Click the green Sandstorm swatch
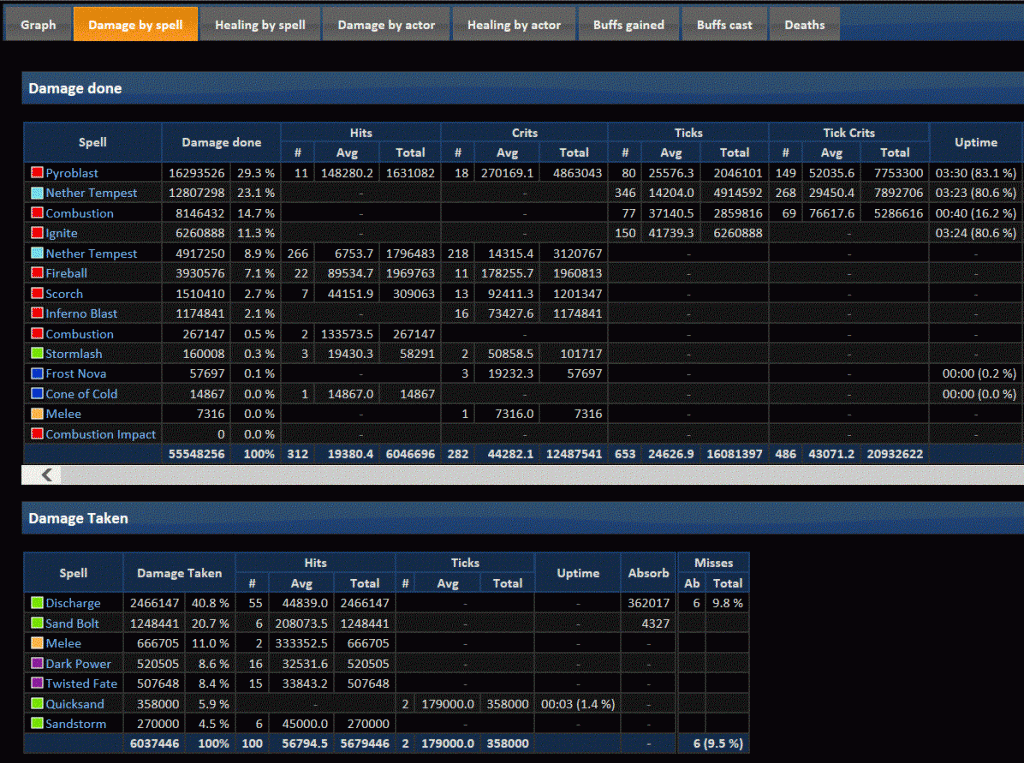 [x=37, y=723]
